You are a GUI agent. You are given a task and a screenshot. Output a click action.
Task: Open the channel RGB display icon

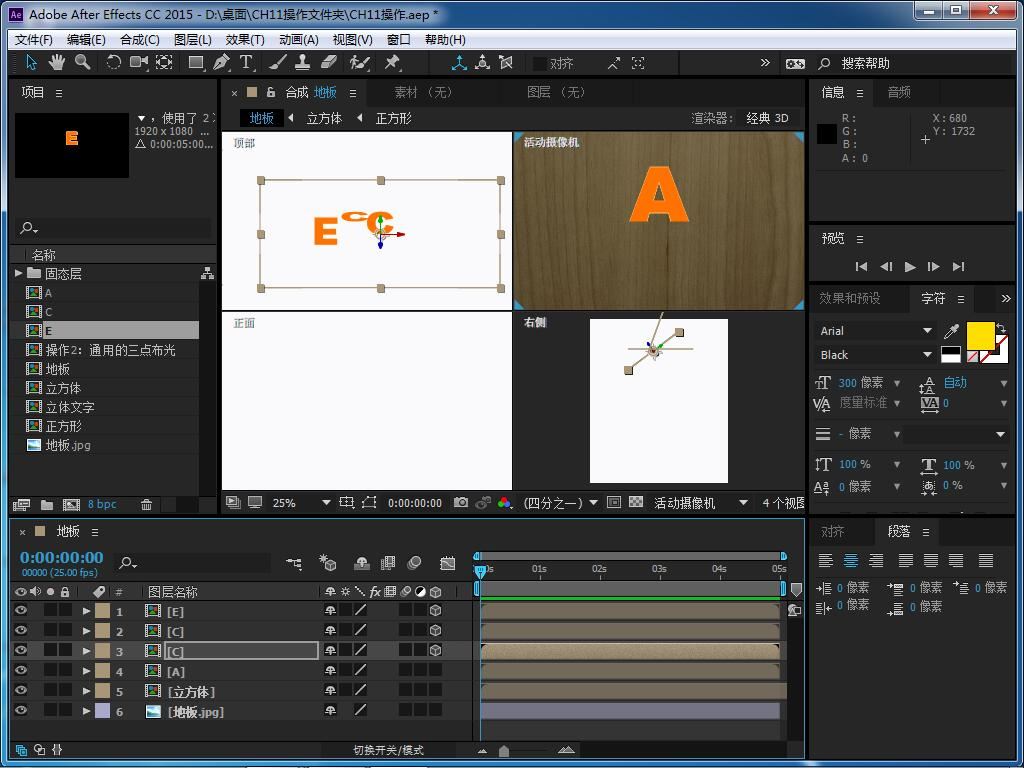[x=504, y=502]
